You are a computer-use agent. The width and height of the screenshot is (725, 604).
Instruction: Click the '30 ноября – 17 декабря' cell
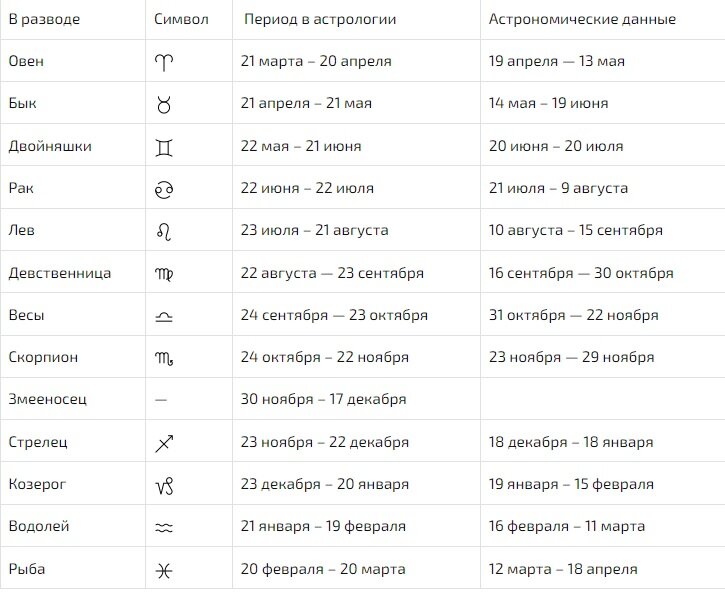tap(323, 399)
